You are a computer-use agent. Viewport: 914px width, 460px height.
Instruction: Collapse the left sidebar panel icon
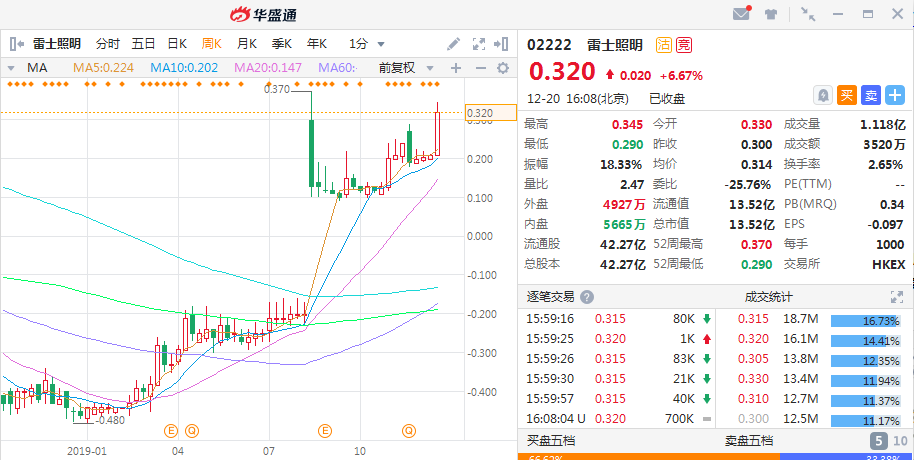pos(17,43)
